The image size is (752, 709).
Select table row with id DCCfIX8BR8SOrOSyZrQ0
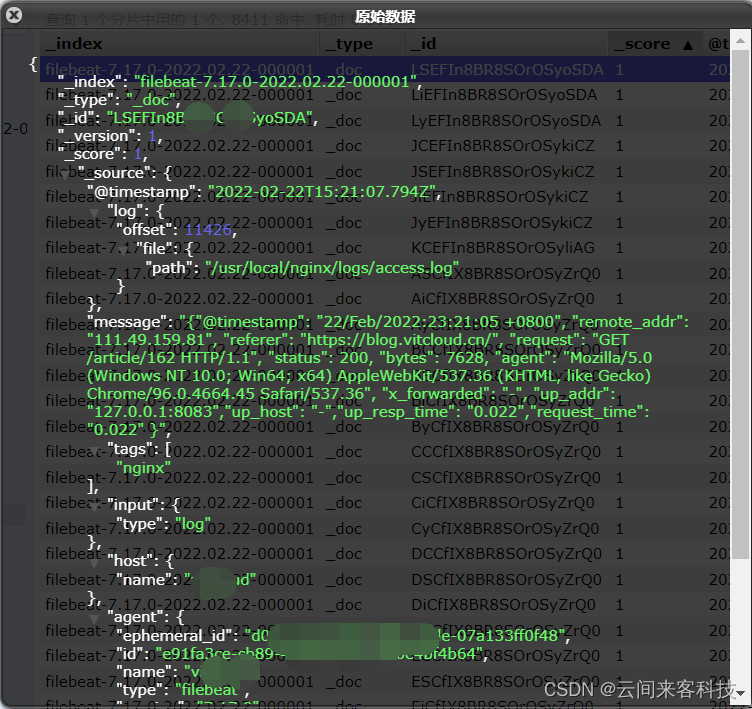coord(385,554)
